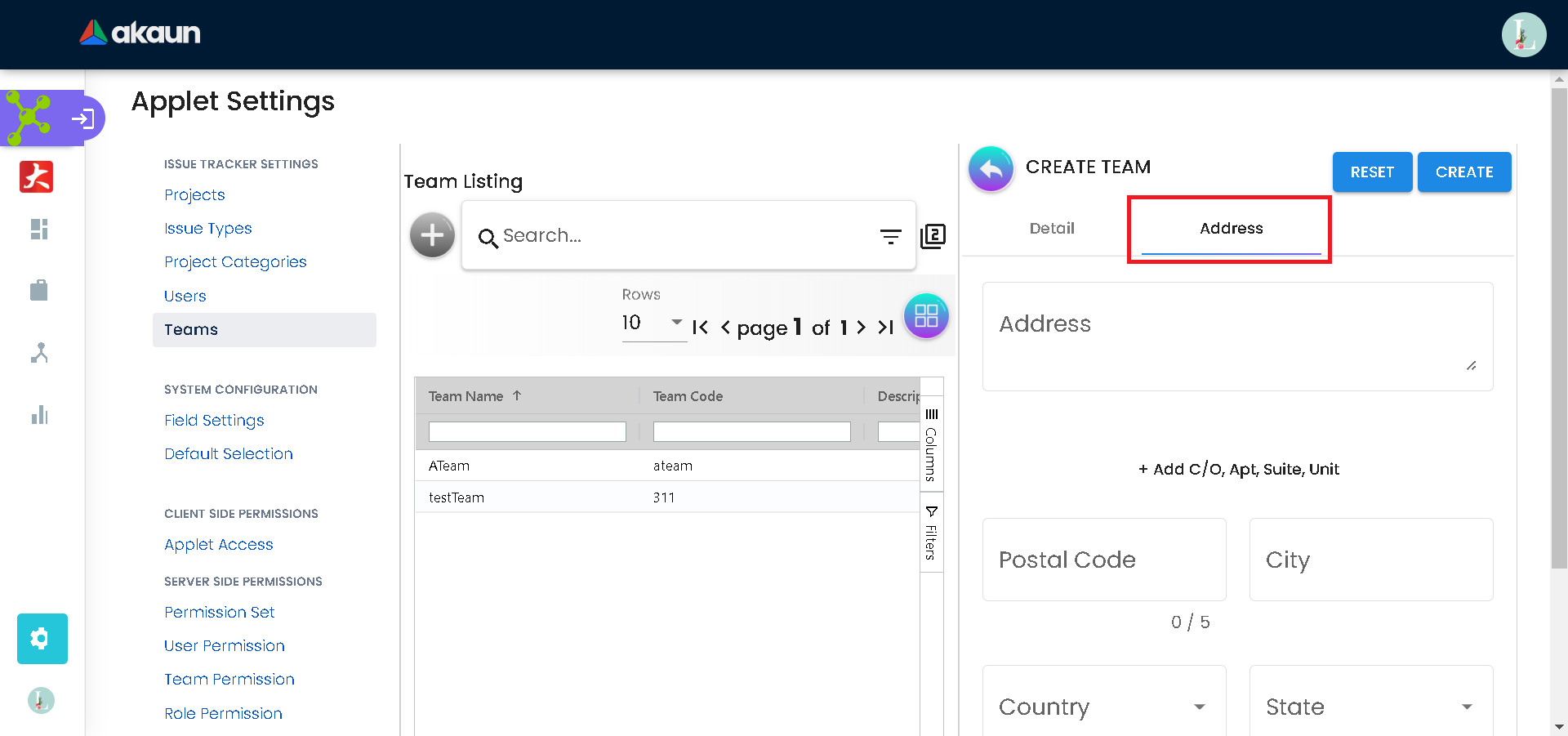Click the Team Code column filter box
The height and width of the screenshot is (736, 1568).
pyautogui.click(x=752, y=432)
